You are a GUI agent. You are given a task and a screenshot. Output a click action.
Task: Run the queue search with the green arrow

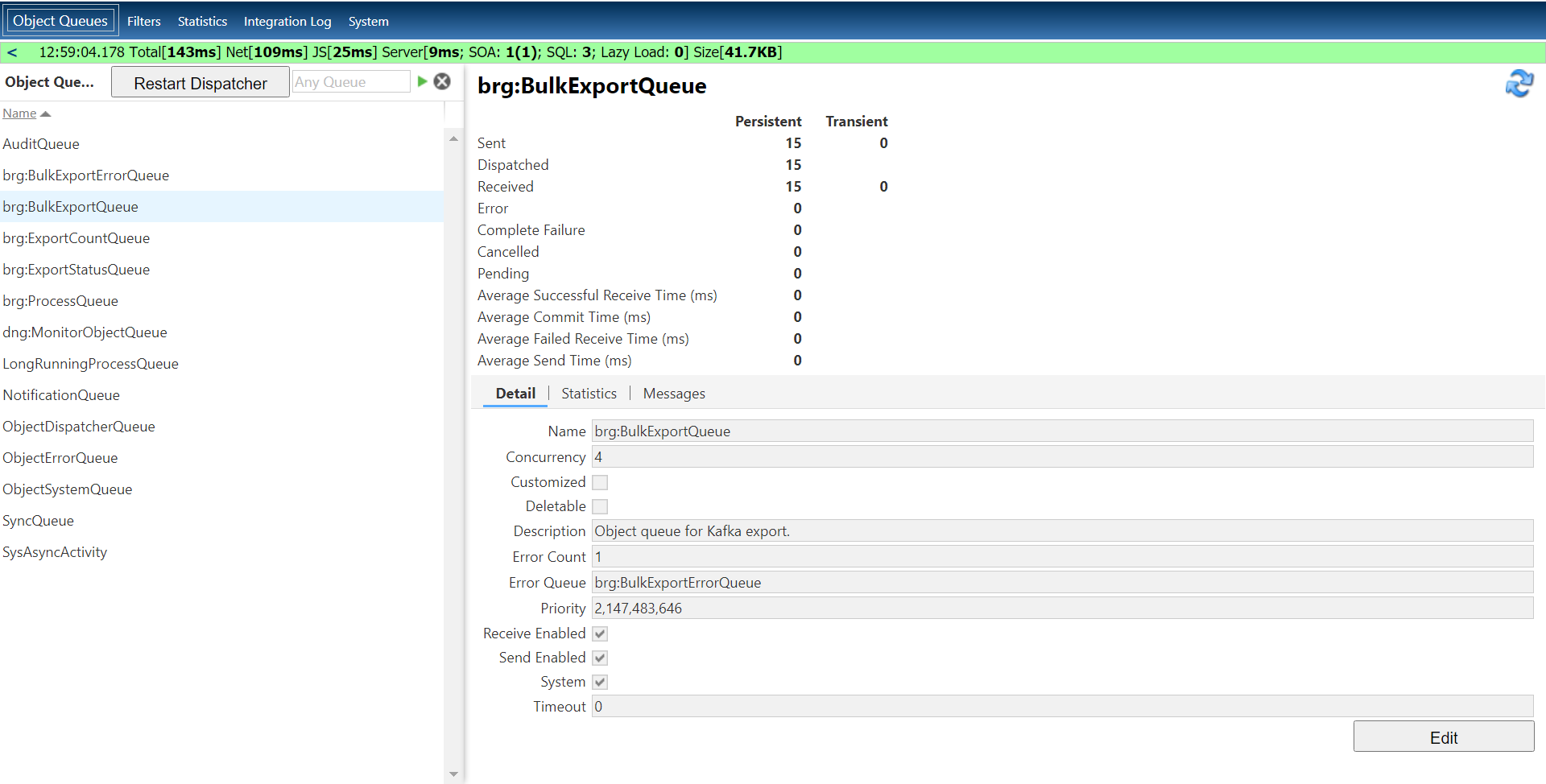coord(422,80)
